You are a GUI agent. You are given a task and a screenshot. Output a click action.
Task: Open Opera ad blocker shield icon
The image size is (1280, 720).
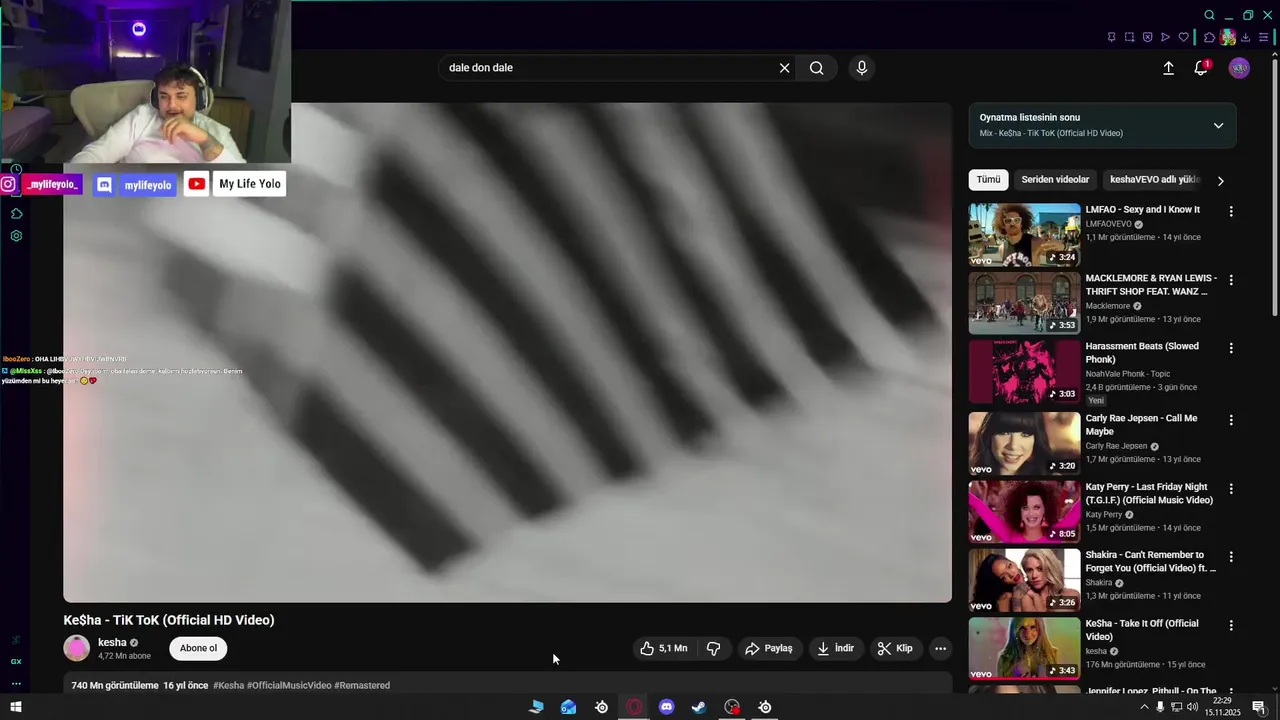point(1147,37)
